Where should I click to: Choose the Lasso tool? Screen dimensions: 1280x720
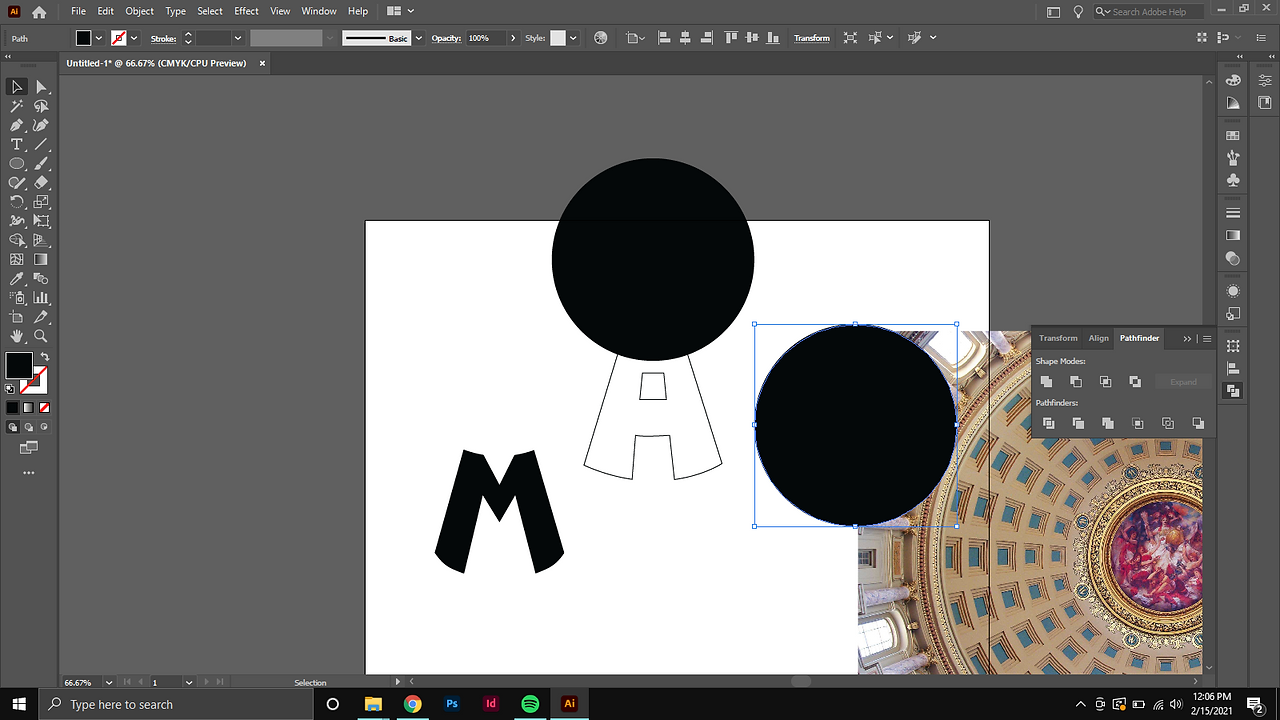pyautogui.click(x=41, y=106)
